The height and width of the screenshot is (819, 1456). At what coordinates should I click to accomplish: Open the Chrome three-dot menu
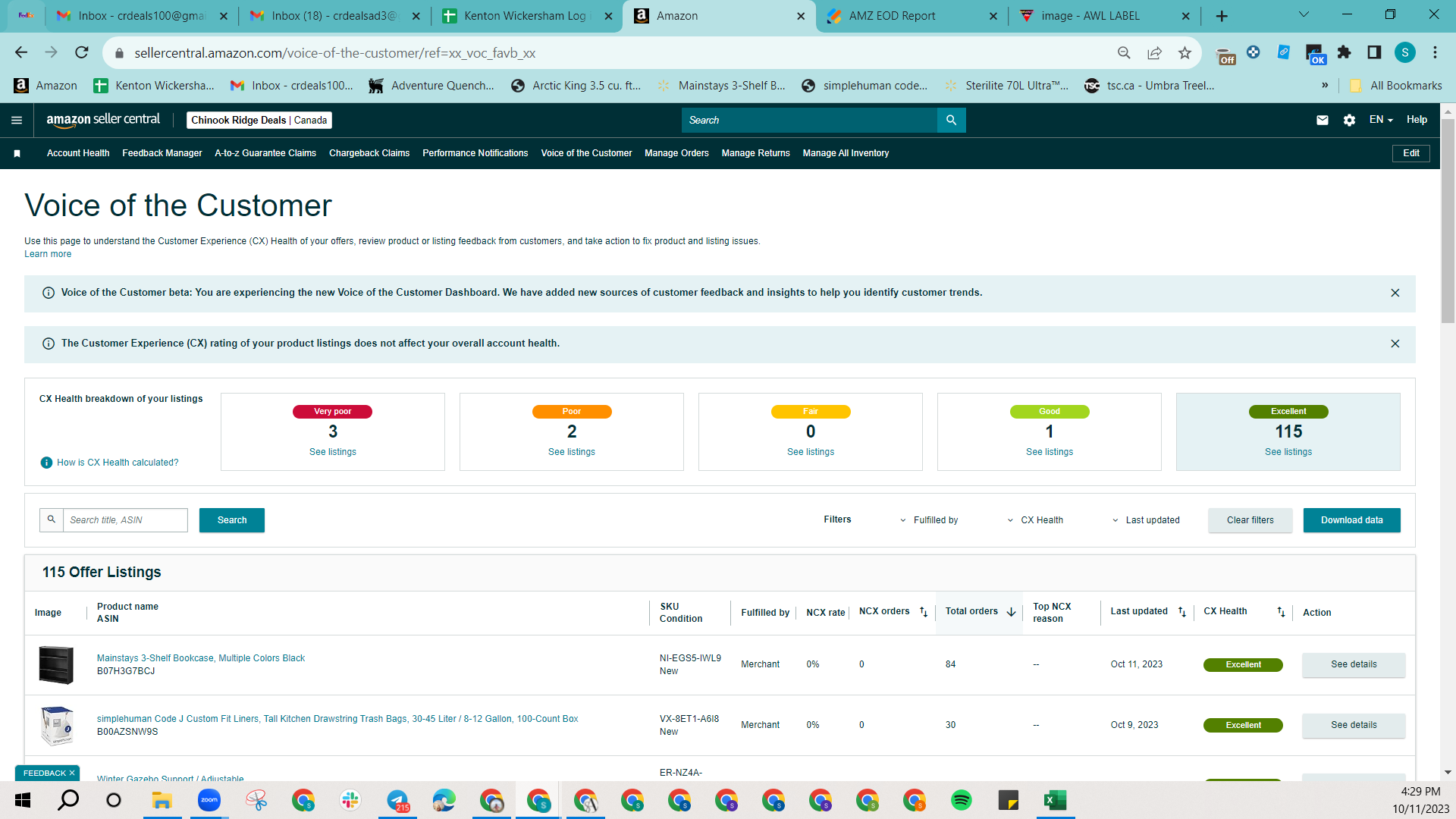1435,52
